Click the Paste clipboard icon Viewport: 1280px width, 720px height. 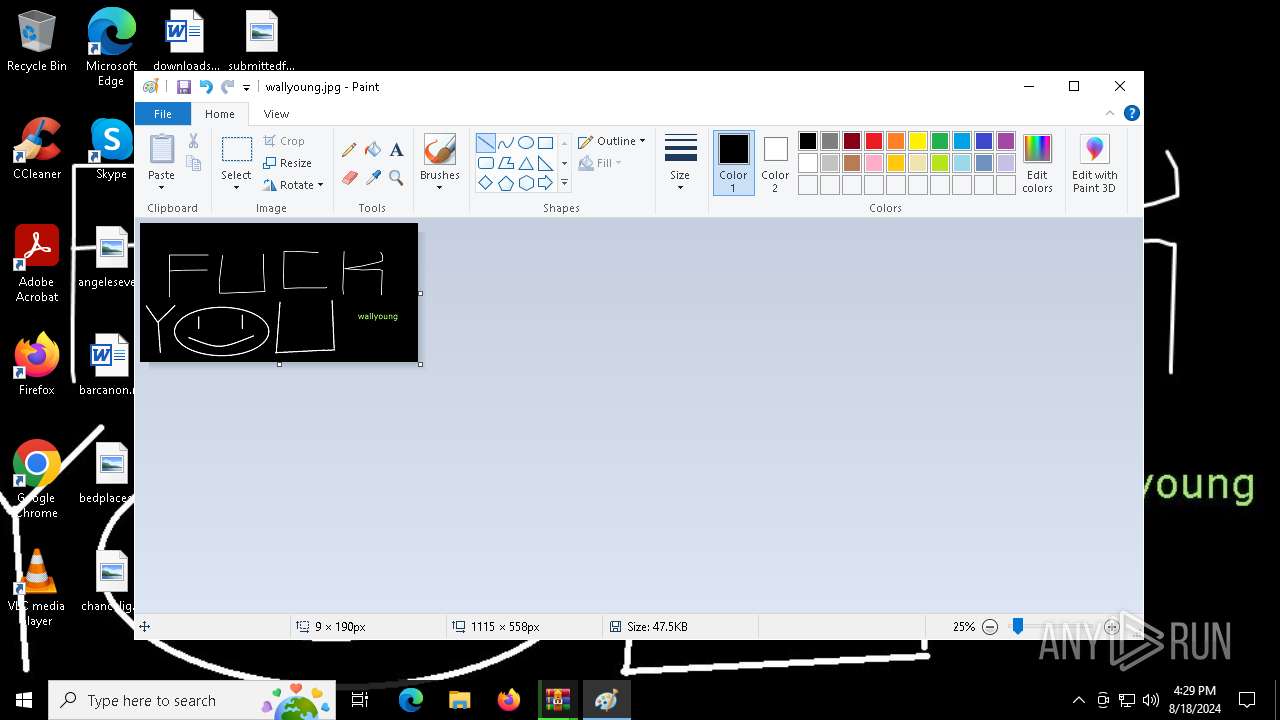[161, 149]
